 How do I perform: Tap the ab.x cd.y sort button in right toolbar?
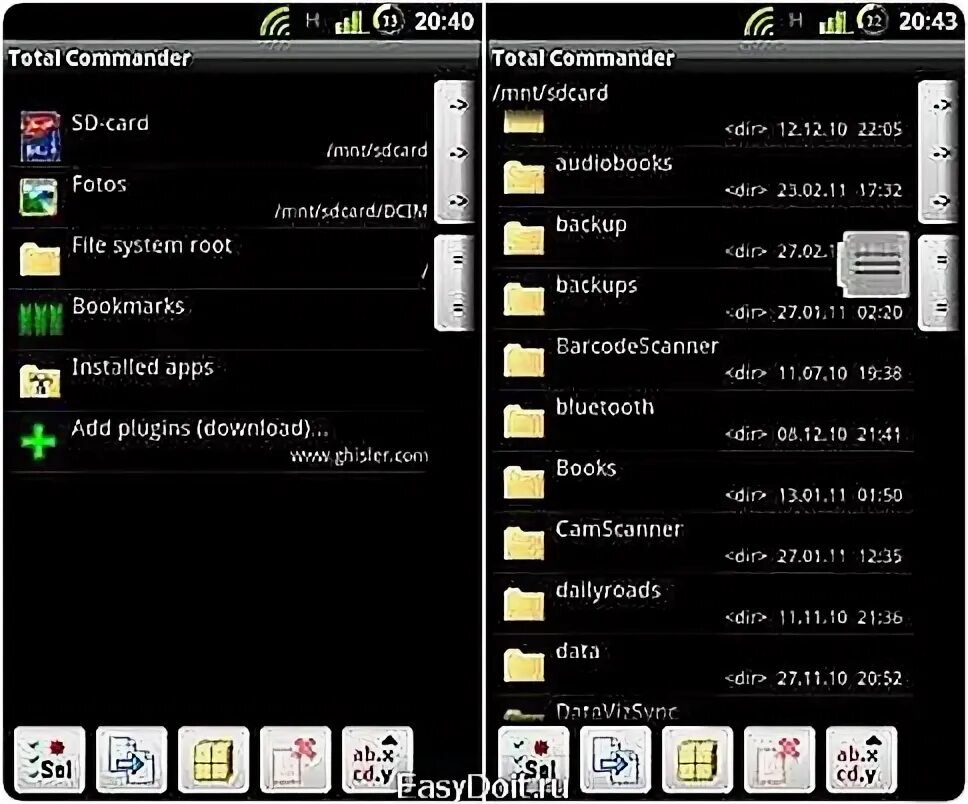[861, 760]
